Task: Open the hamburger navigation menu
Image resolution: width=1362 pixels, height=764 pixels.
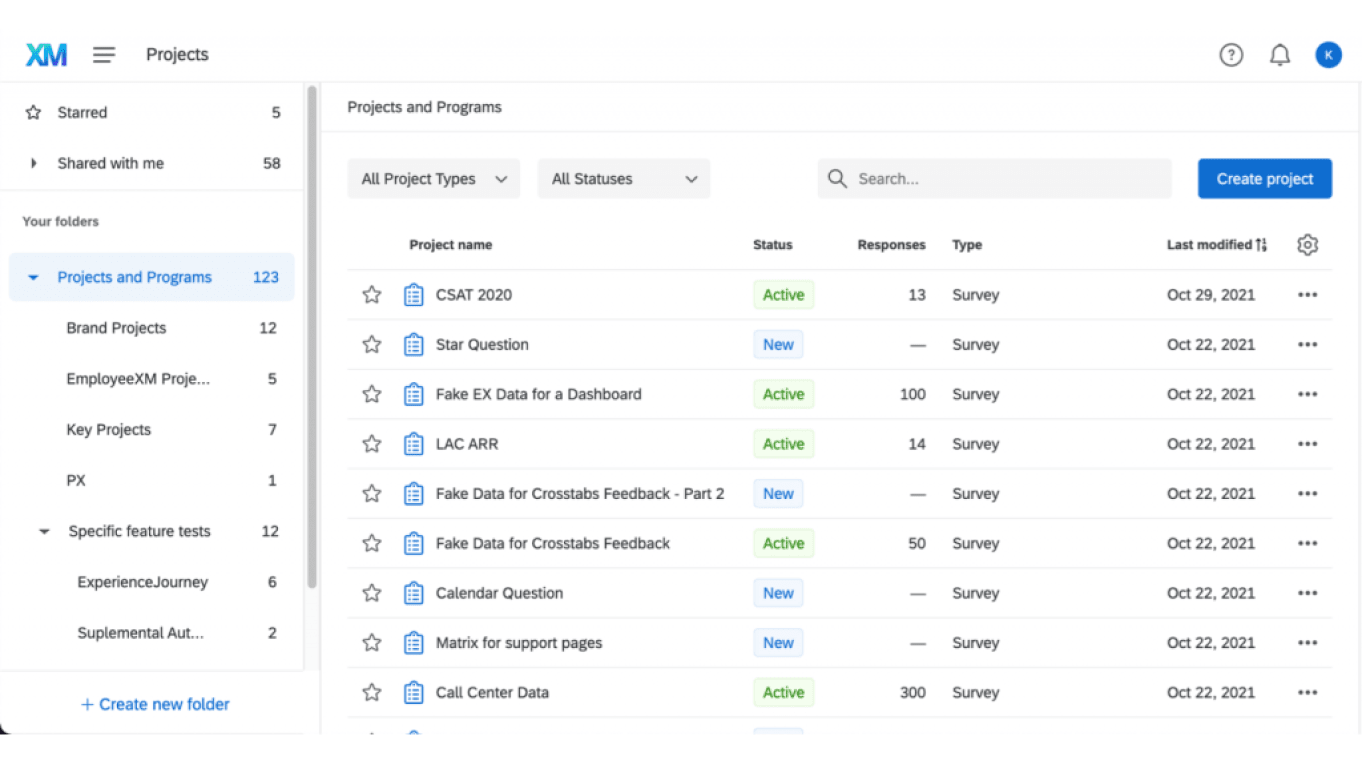Action: pos(104,54)
